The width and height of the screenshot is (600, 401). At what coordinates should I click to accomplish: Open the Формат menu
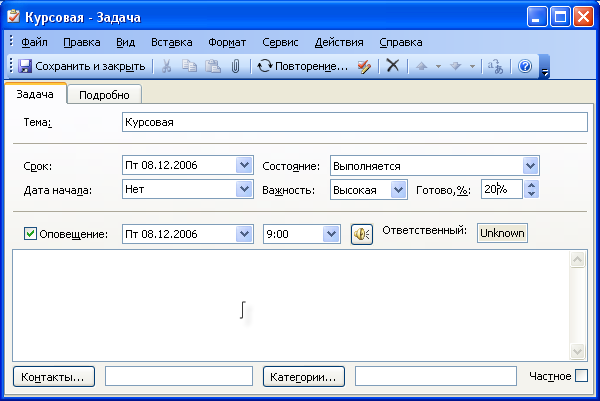pos(227,42)
